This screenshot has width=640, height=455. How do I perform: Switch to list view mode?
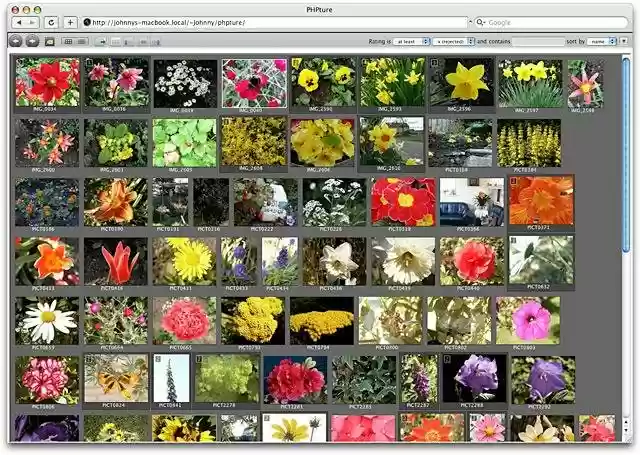click(x=80, y=42)
